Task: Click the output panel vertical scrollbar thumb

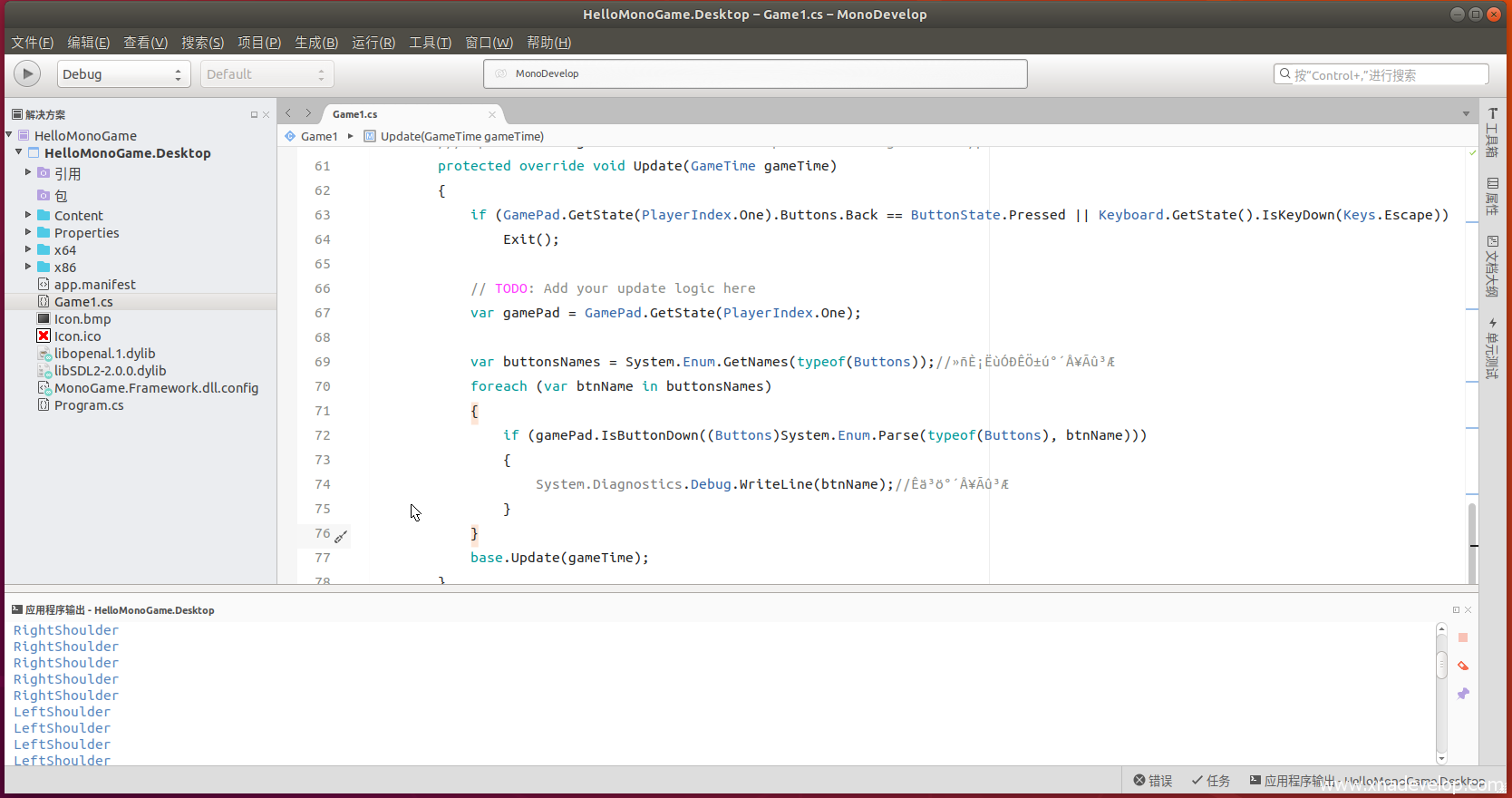Action: pyautogui.click(x=1441, y=664)
